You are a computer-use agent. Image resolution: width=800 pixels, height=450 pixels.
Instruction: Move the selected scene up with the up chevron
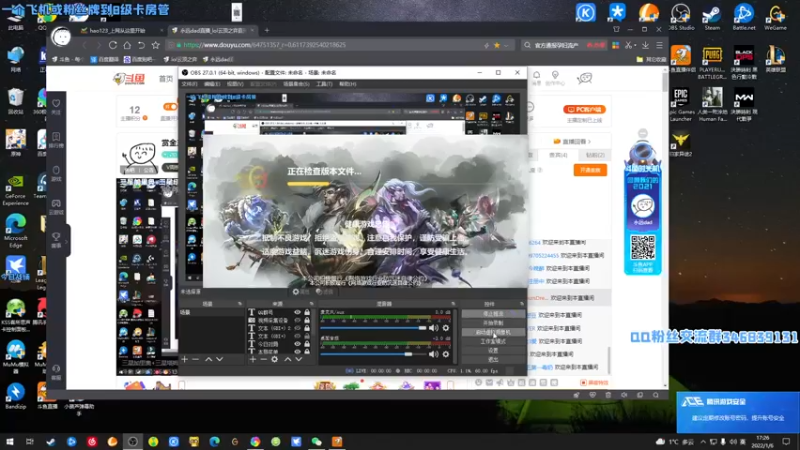208,359
